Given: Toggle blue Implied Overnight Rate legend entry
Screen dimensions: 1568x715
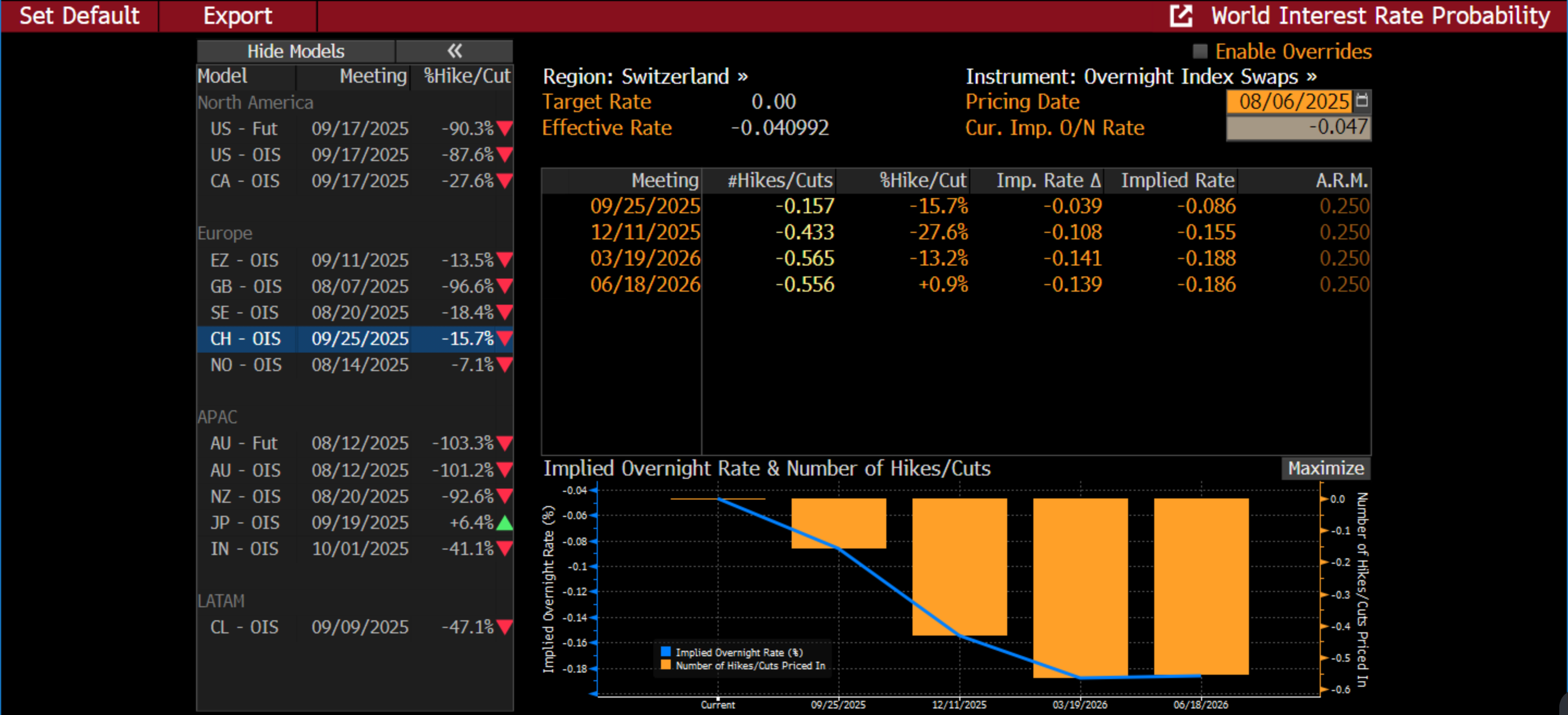Looking at the screenshot, I should (x=665, y=652).
